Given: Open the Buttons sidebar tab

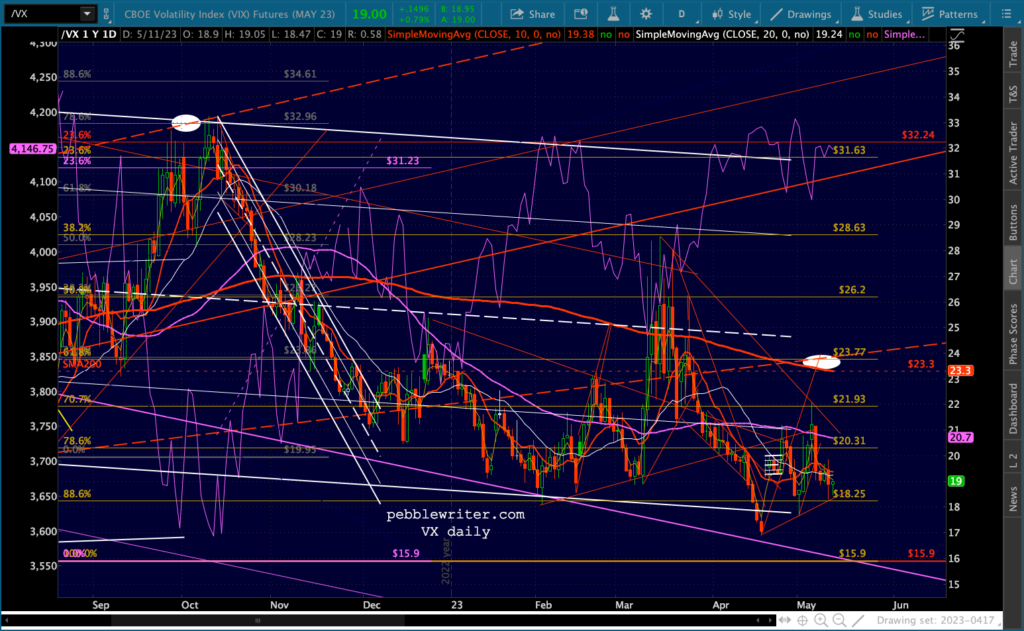Looking at the screenshot, I should 1013,222.
